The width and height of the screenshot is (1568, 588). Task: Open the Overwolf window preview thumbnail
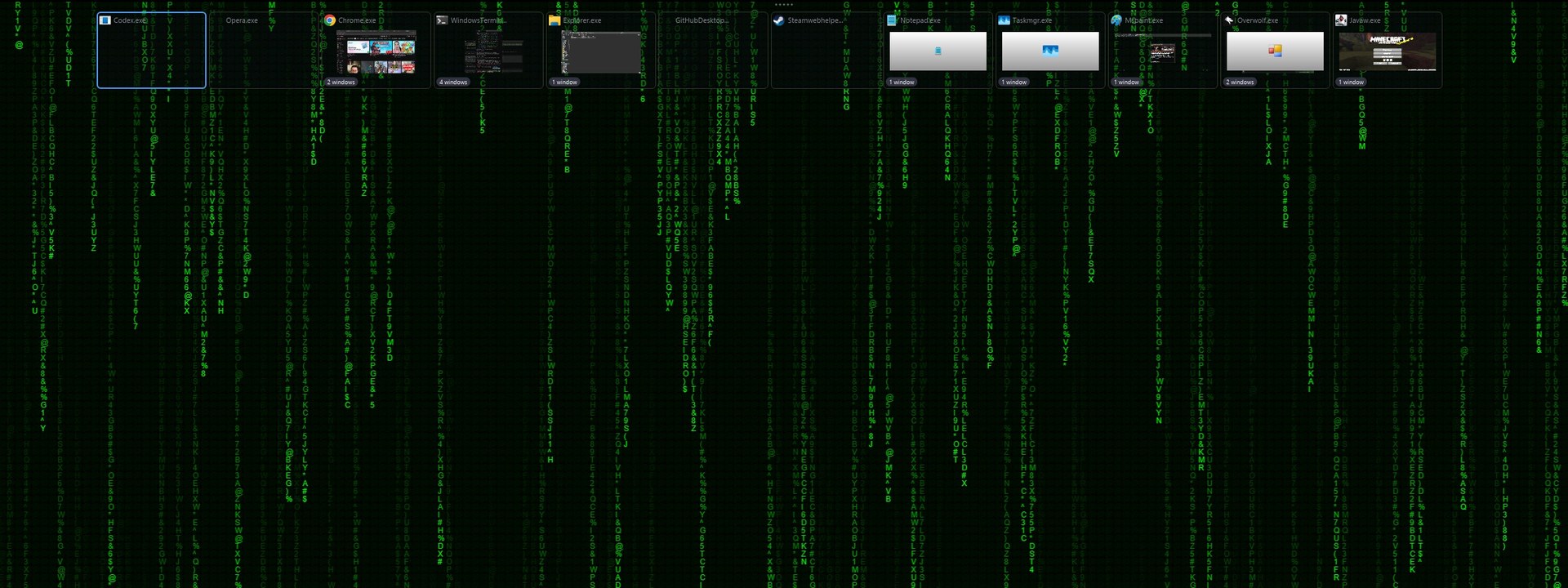1276,51
